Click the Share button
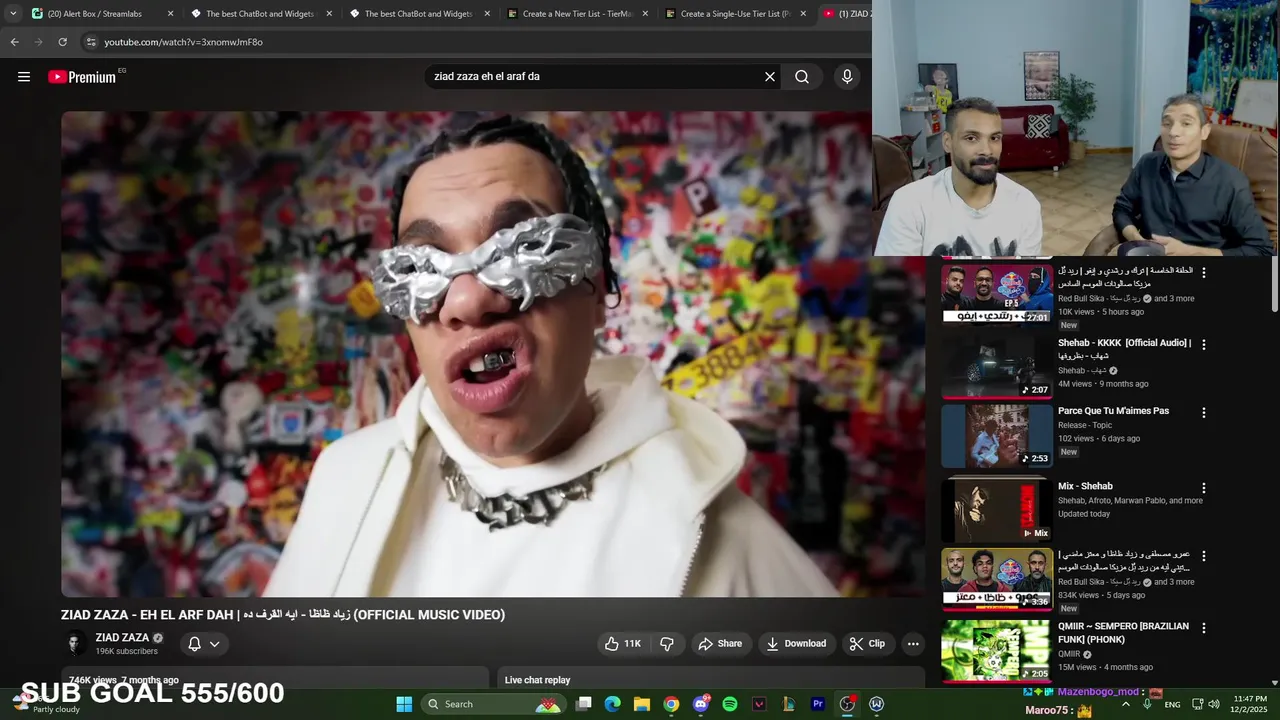The width and height of the screenshot is (1280, 720). click(x=720, y=644)
